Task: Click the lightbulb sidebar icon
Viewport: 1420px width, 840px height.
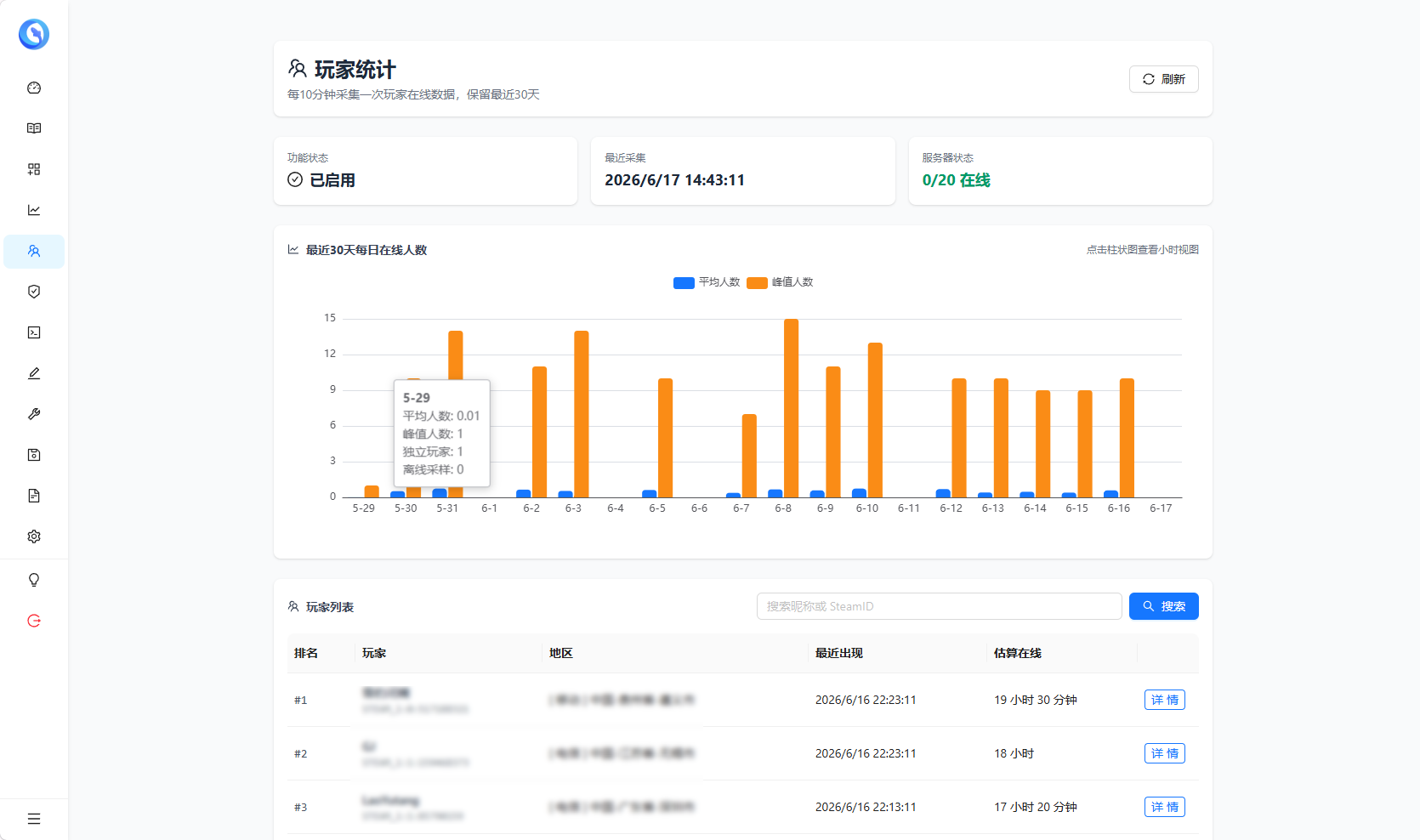Action: (34, 580)
